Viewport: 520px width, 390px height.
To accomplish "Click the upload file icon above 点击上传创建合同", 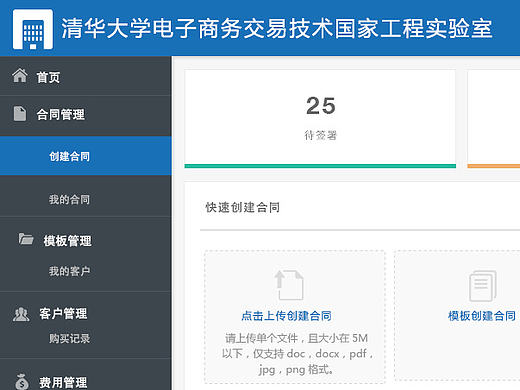I will click(289, 285).
